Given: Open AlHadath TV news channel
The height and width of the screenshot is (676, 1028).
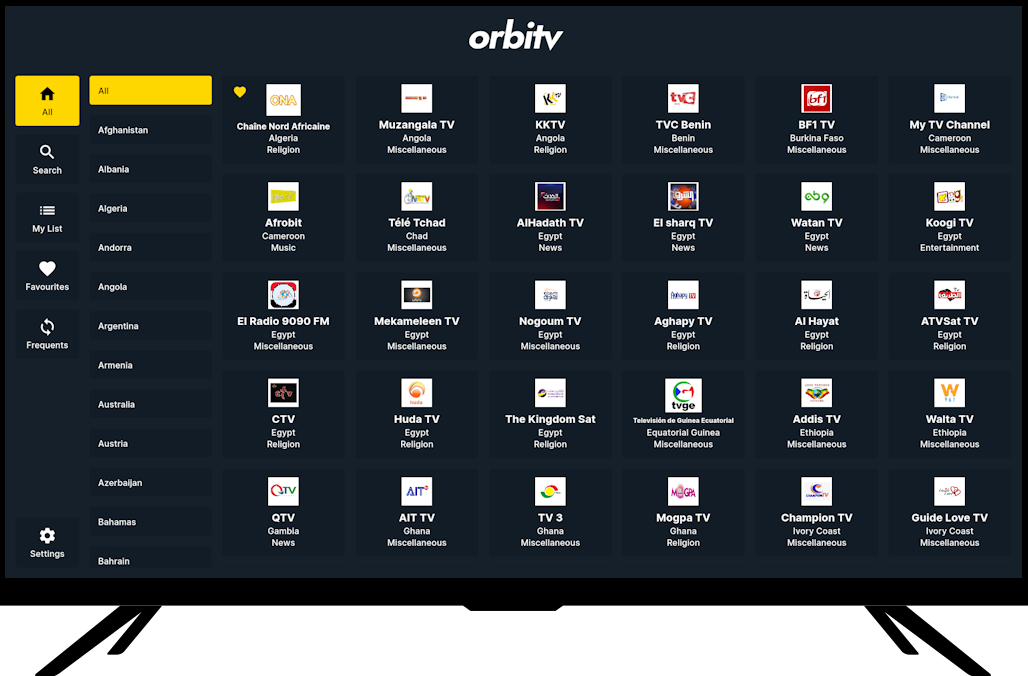Looking at the screenshot, I should pyautogui.click(x=550, y=217).
